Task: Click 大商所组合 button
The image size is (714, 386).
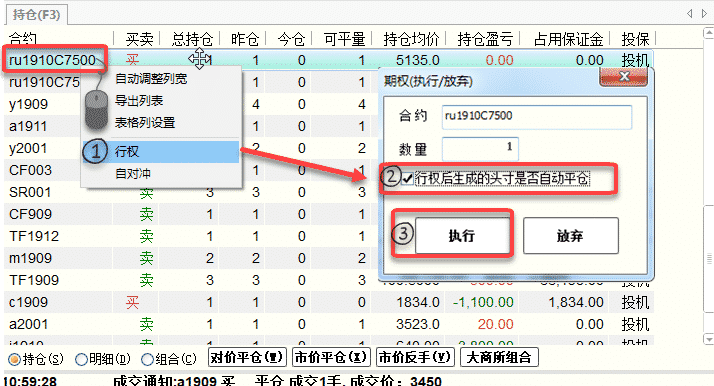Action: pyautogui.click(x=499, y=357)
